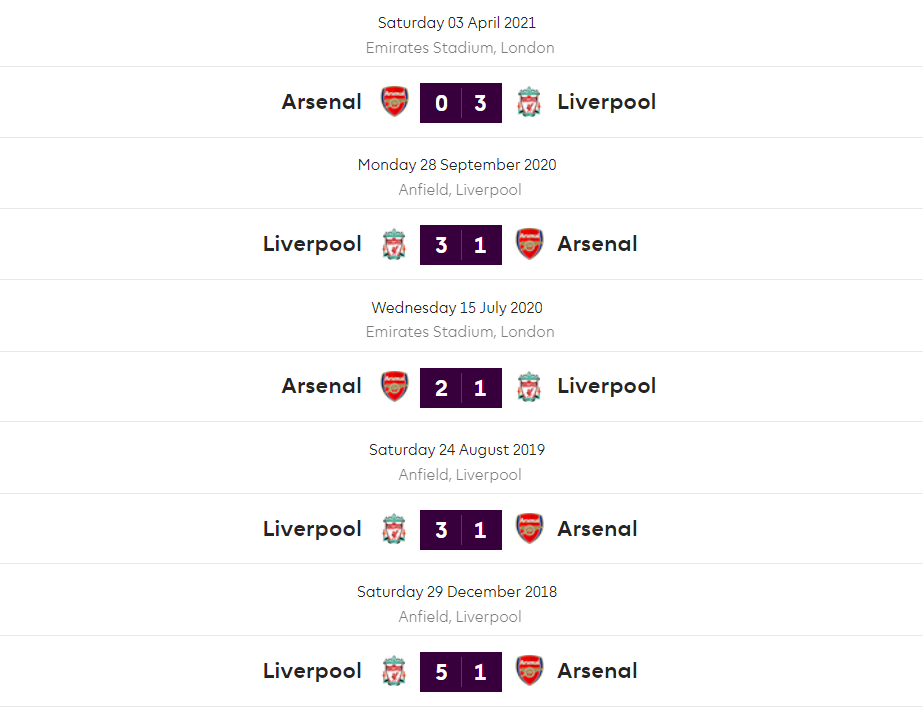The image size is (923, 717).
Task: Click the Liverpool team name in the 0-3 match
Action: point(606,102)
